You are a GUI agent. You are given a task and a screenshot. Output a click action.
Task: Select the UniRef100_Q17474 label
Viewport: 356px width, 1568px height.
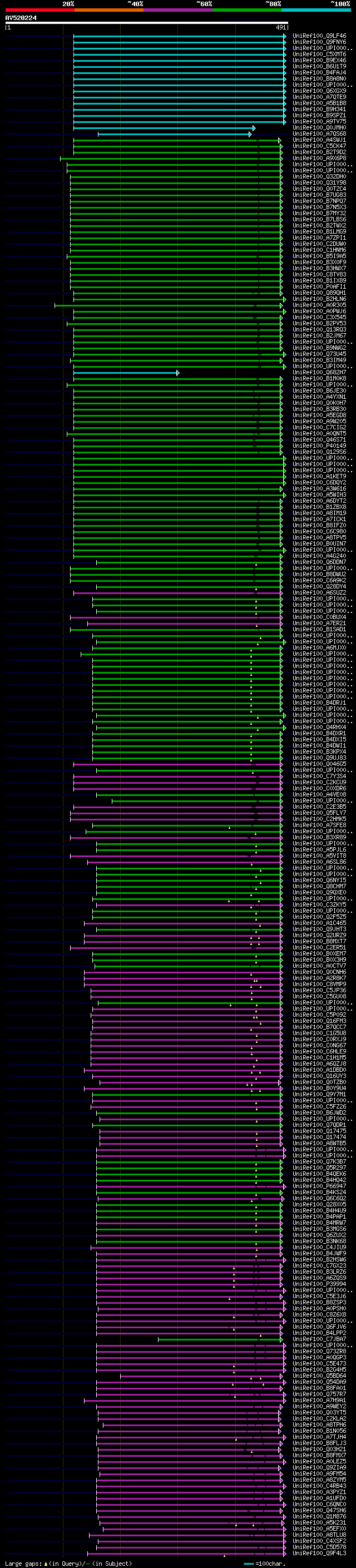[319, 1137]
